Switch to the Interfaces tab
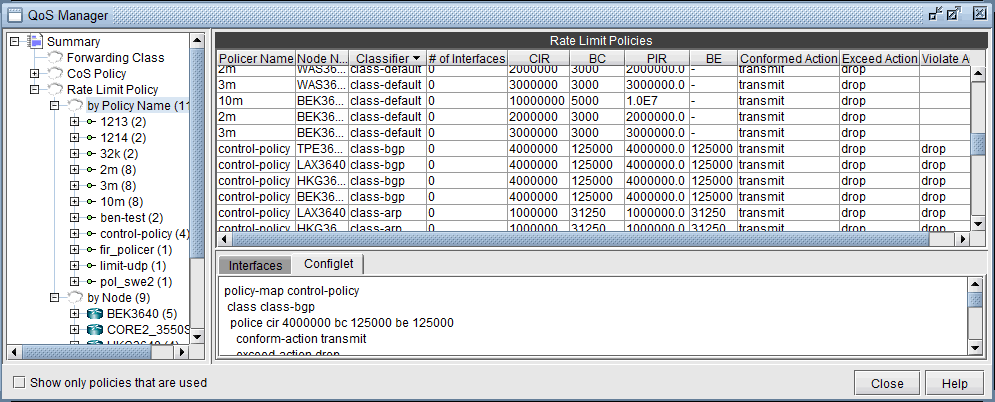 tap(255, 265)
